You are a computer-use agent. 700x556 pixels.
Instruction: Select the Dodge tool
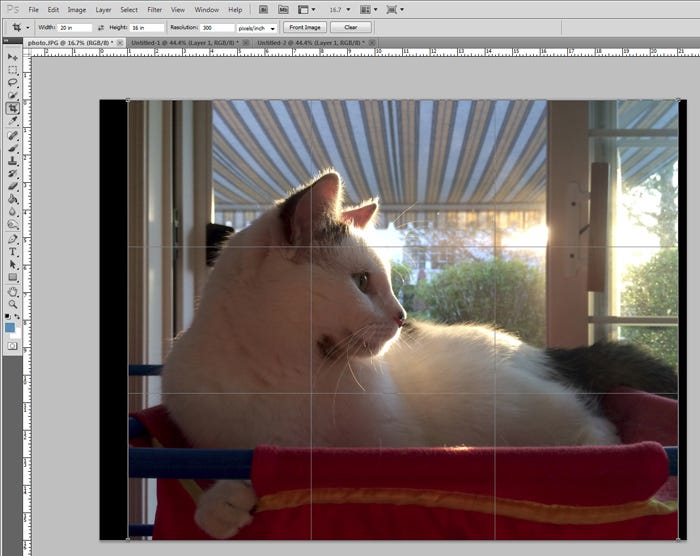tap(12, 225)
